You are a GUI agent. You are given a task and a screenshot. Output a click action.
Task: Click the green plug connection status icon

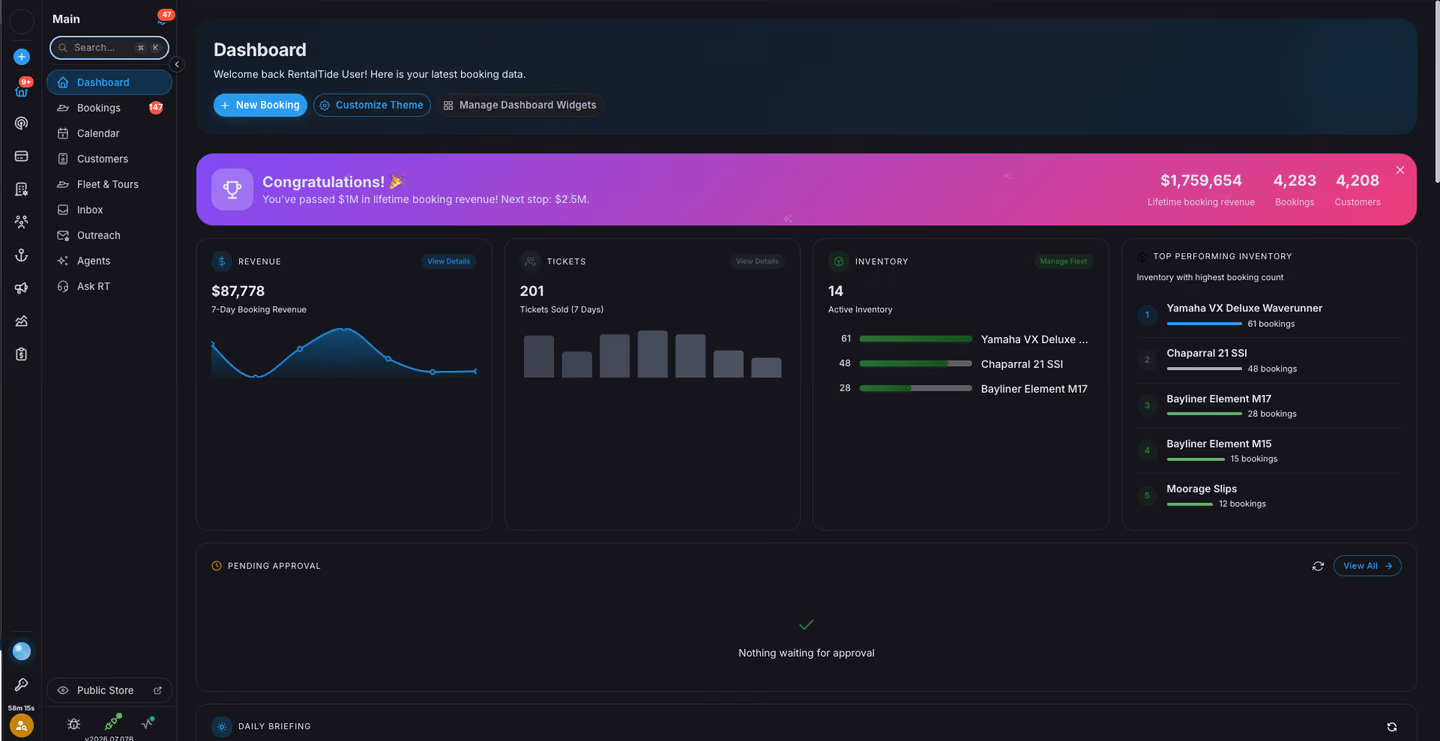click(113, 722)
